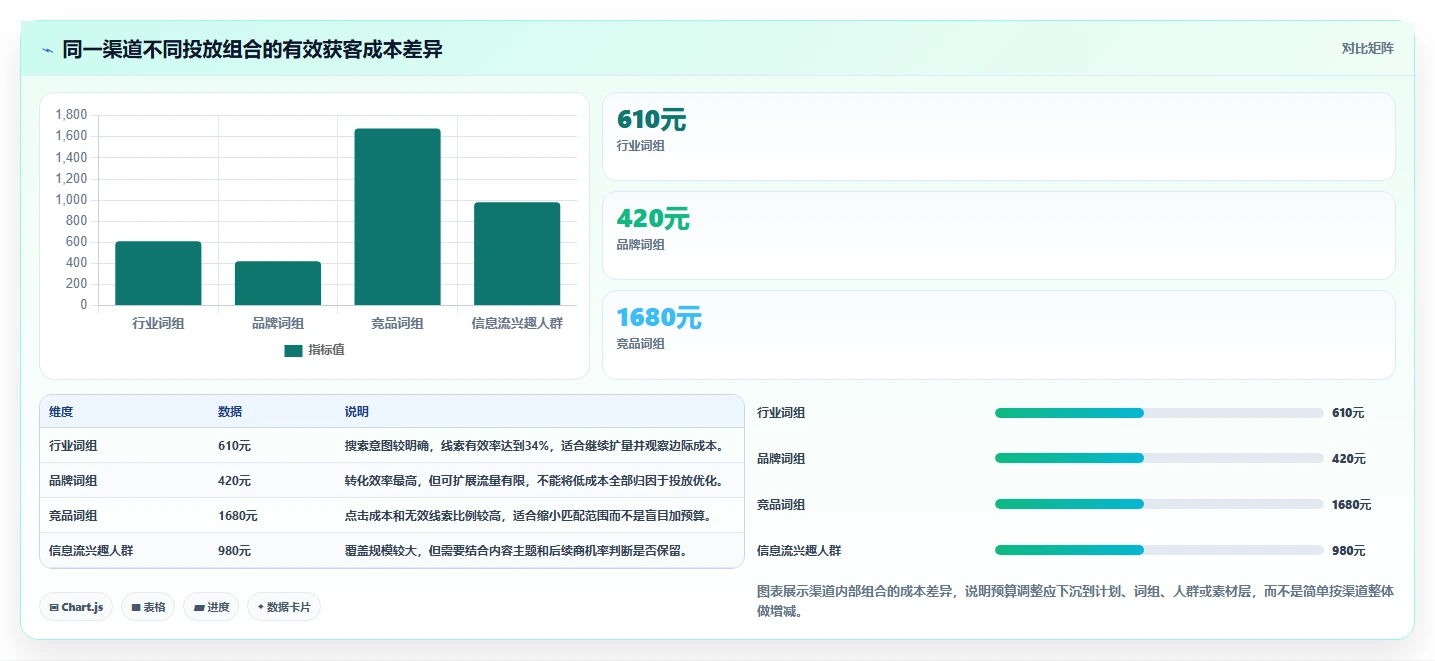Click the description starting 转化效率最高
Image resolution: width=1435 pixels, height=661 pixels.
pyautogui.click(x=534, y=481)
